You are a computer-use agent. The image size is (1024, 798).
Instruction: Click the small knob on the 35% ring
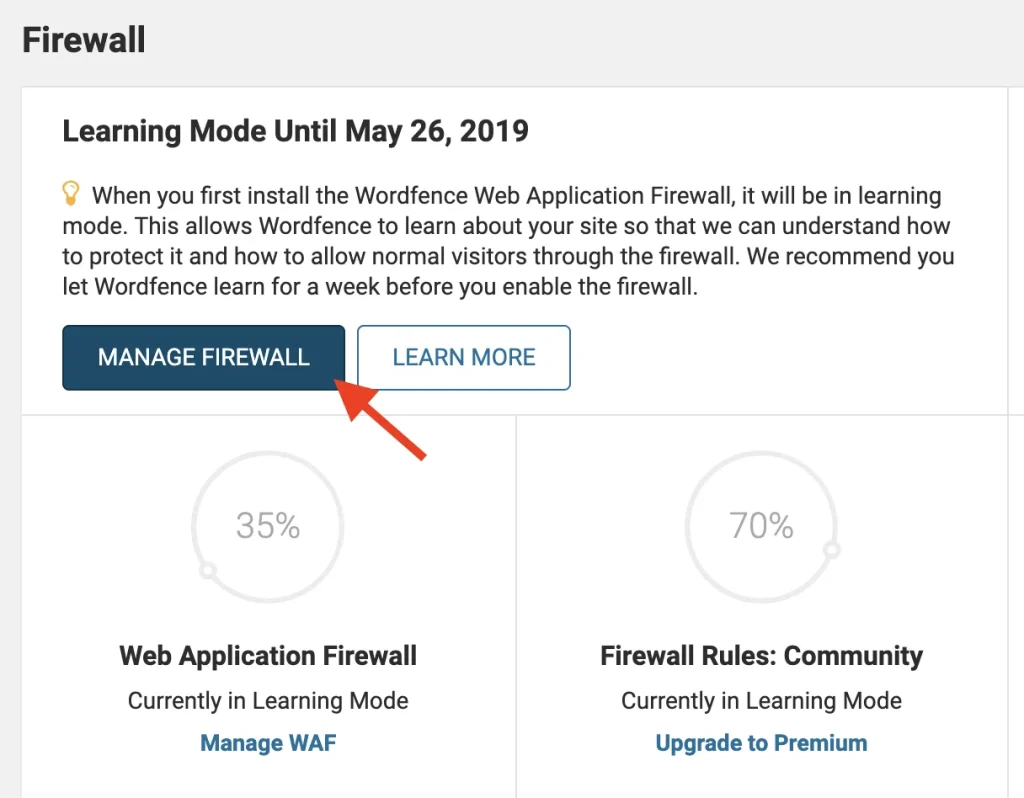coord(208,571)
